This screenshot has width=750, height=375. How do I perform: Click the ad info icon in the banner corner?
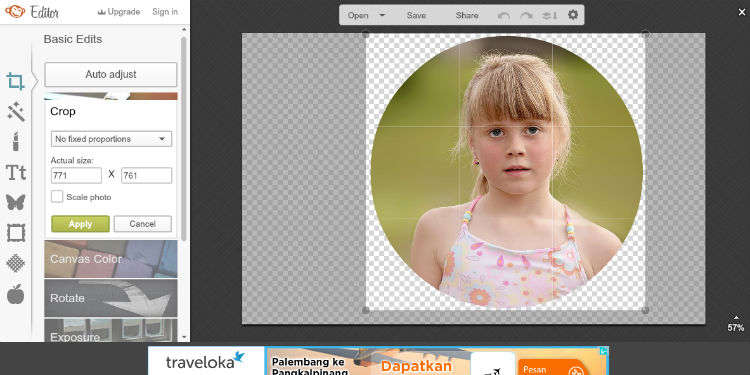[604, 351]
